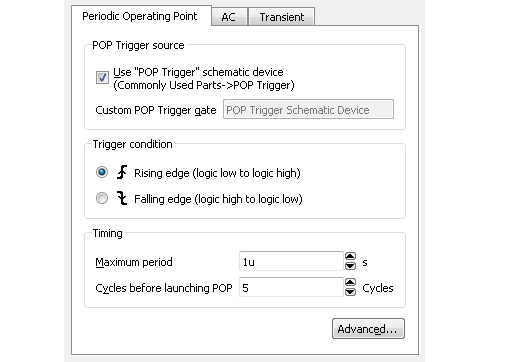Click the Maximum period input field
The image size is (519, 362).
tap(291, 261)
